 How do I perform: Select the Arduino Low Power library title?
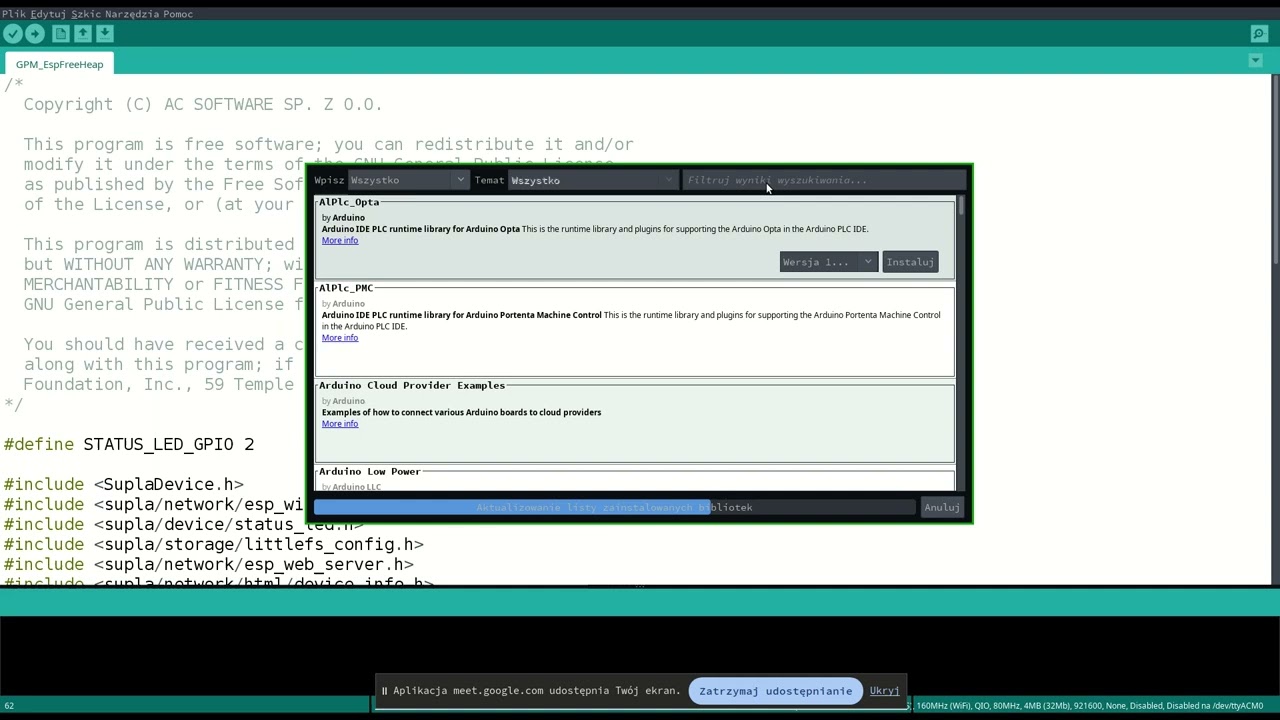pos(370,471)
